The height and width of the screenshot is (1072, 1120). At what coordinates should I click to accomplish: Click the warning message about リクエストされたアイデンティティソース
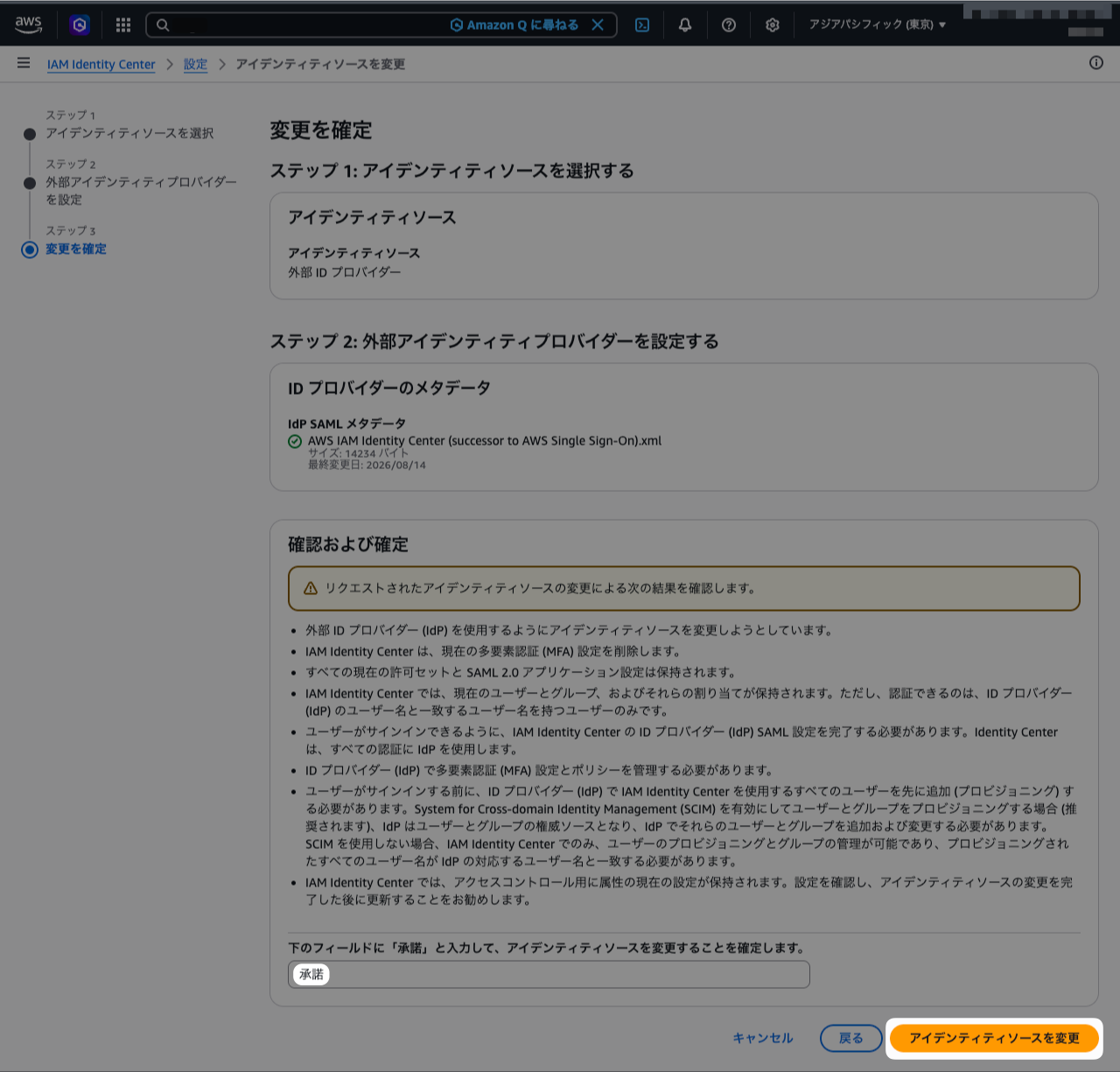pos(541,588)
